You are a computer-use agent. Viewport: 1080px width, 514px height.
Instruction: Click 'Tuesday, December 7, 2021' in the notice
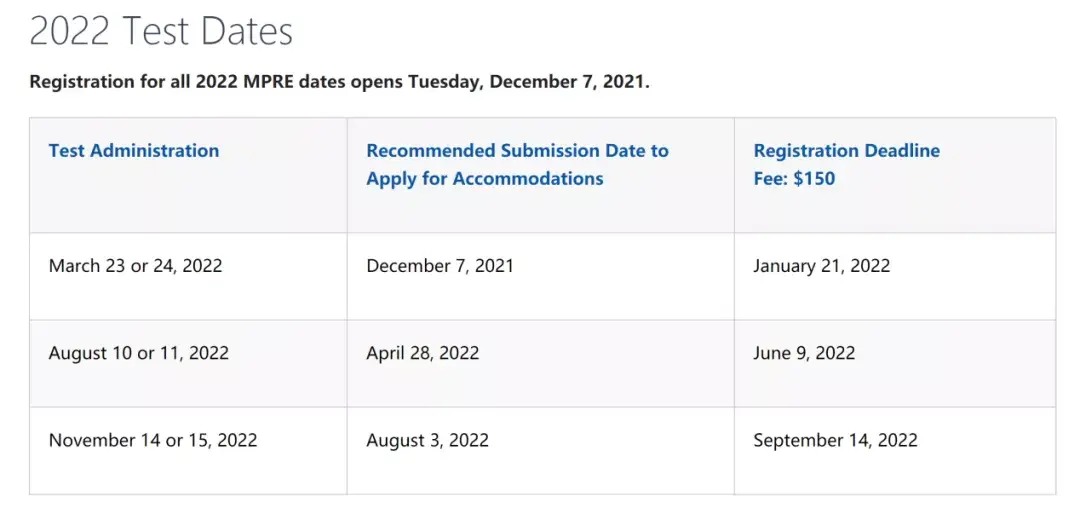[528, 81]
